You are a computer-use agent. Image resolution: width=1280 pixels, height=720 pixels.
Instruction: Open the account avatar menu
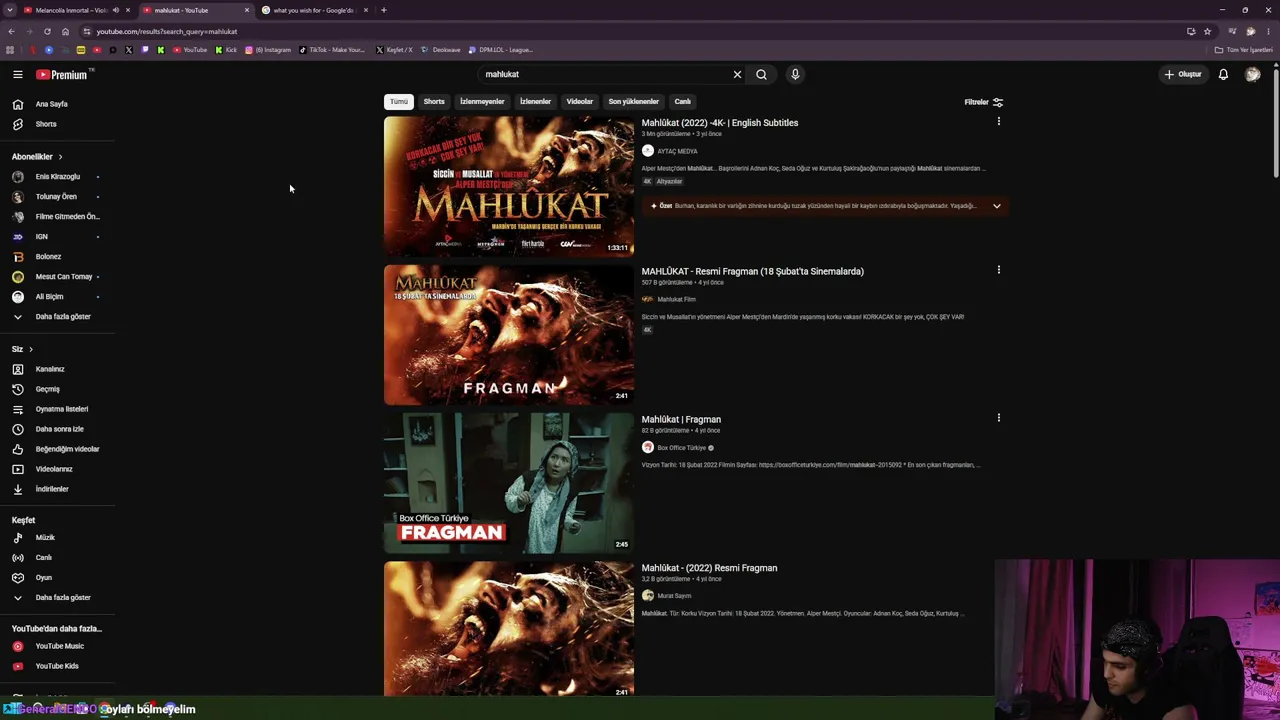tap(1252, 74)
